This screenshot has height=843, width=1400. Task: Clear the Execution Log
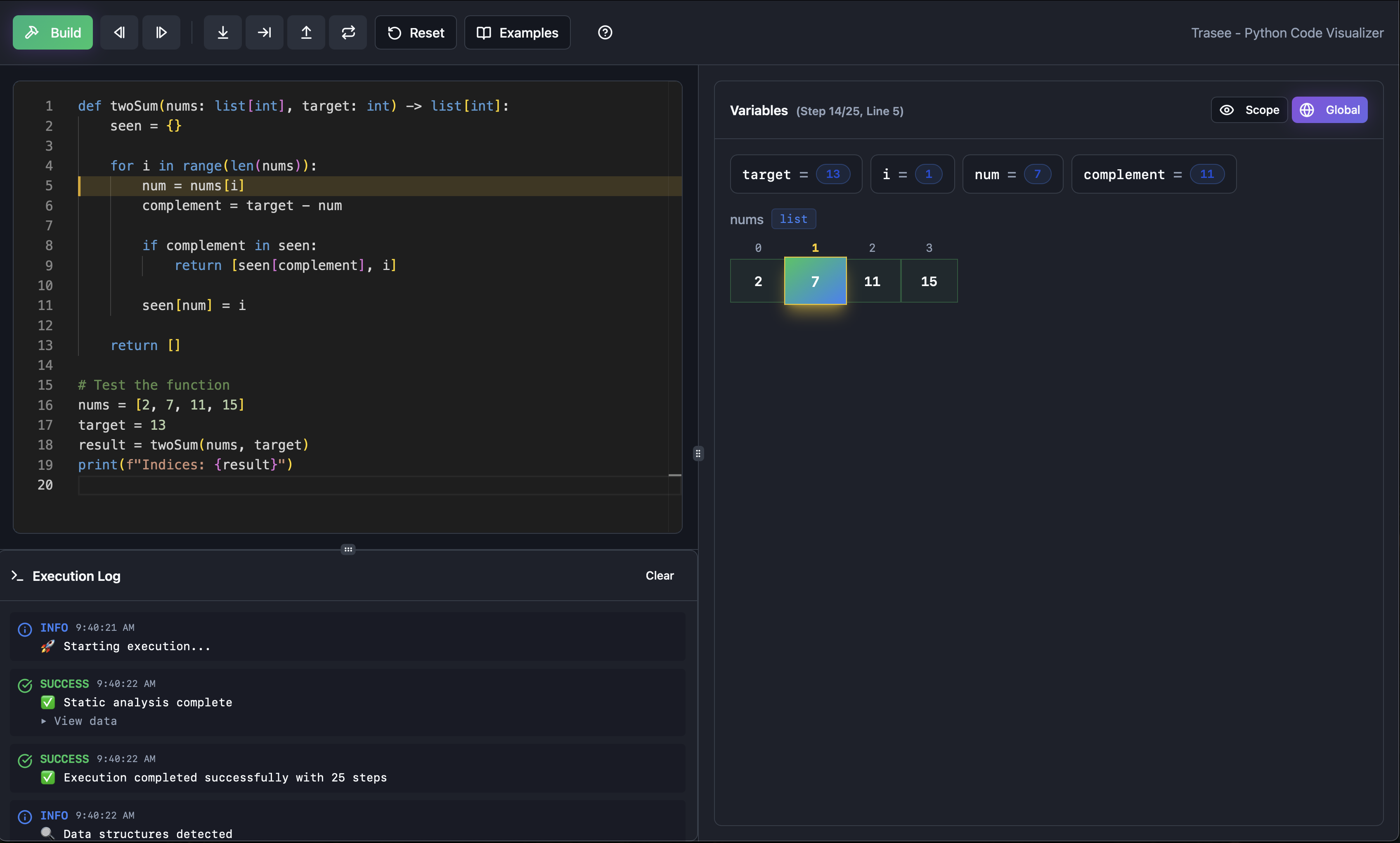coord(660,575)
